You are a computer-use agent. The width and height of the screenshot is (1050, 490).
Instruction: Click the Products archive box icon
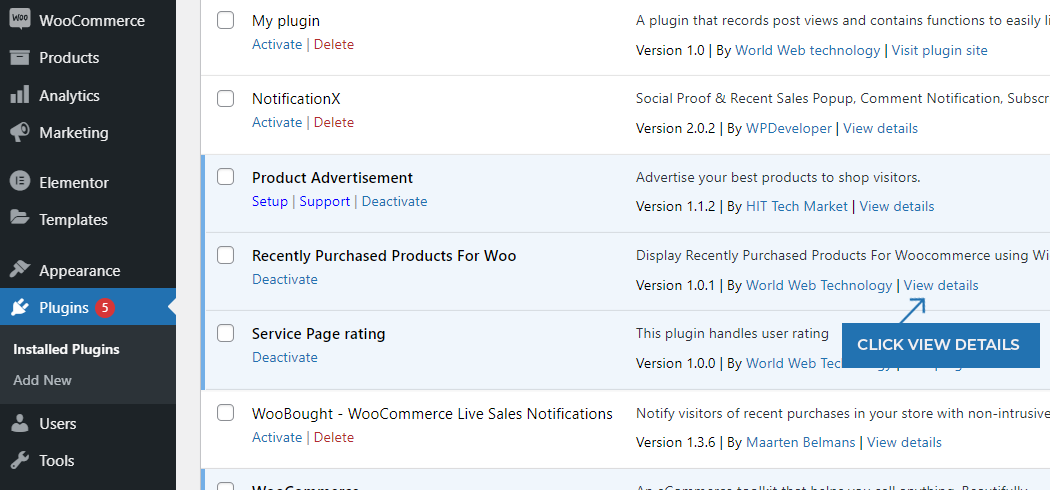[19, 58]
